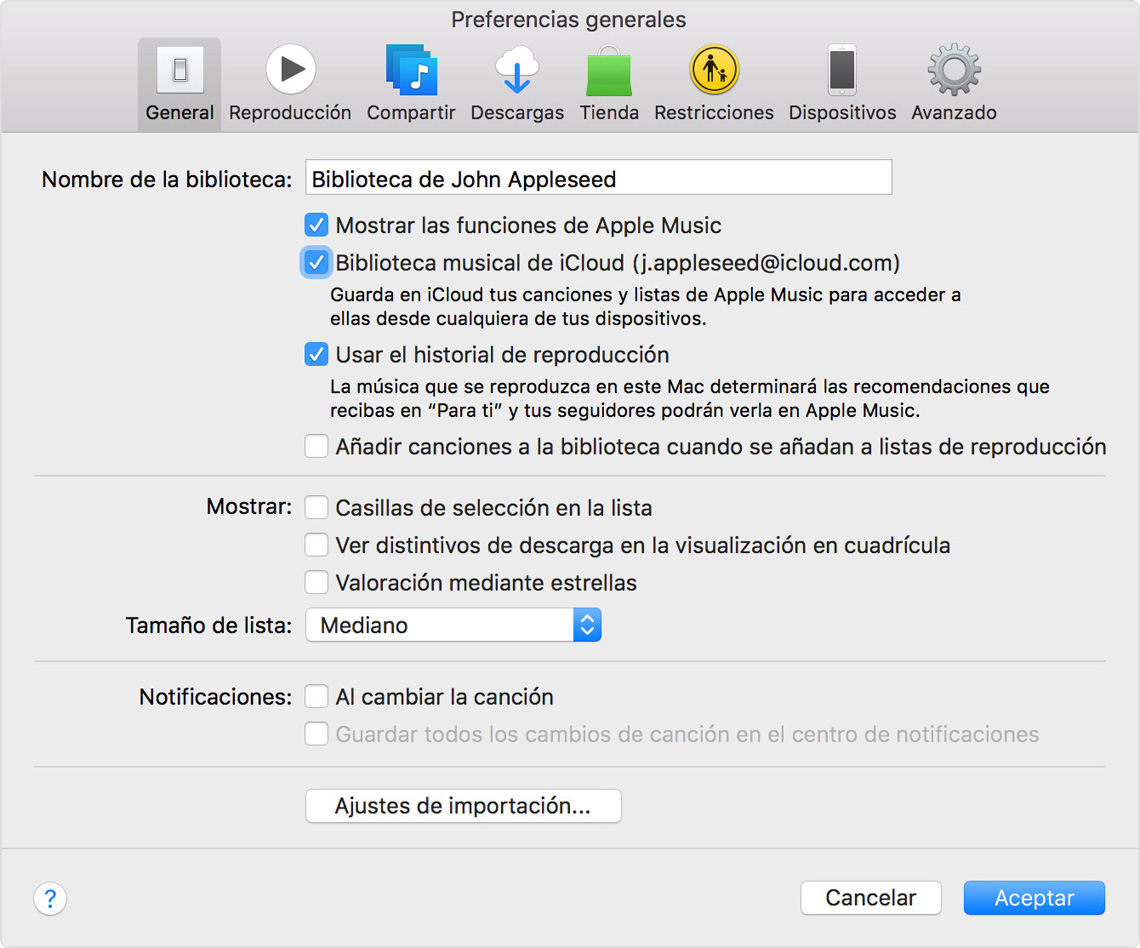Image resolution: width=1140 pixels, height=948 pixels.
Task: Click the Cancelar button
Action: [871, 899]
